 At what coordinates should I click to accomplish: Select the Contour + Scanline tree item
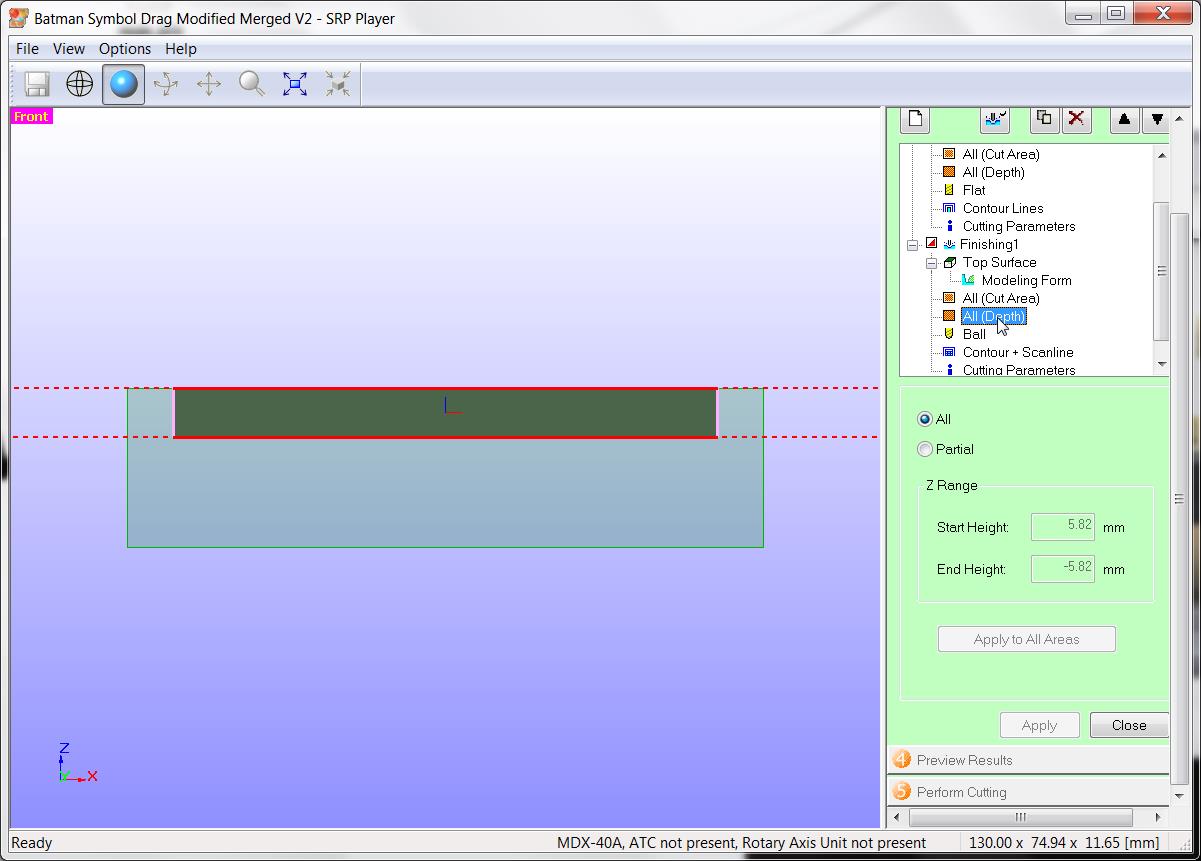(1018, 352)
